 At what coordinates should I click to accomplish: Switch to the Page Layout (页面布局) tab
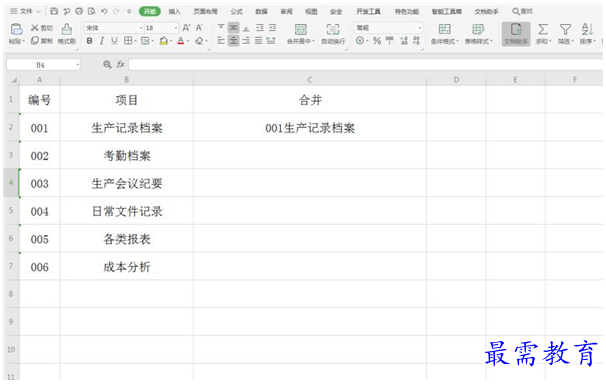click(205, 12)
